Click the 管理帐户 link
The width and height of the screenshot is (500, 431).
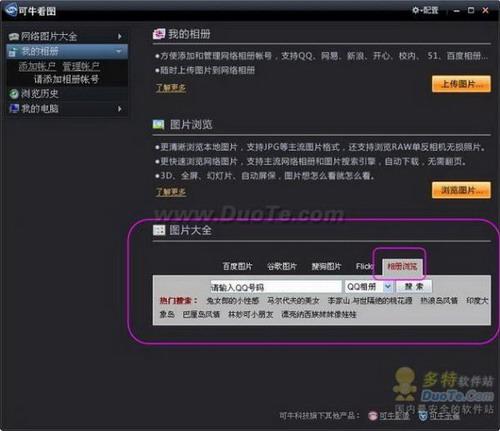pos(81,67)
